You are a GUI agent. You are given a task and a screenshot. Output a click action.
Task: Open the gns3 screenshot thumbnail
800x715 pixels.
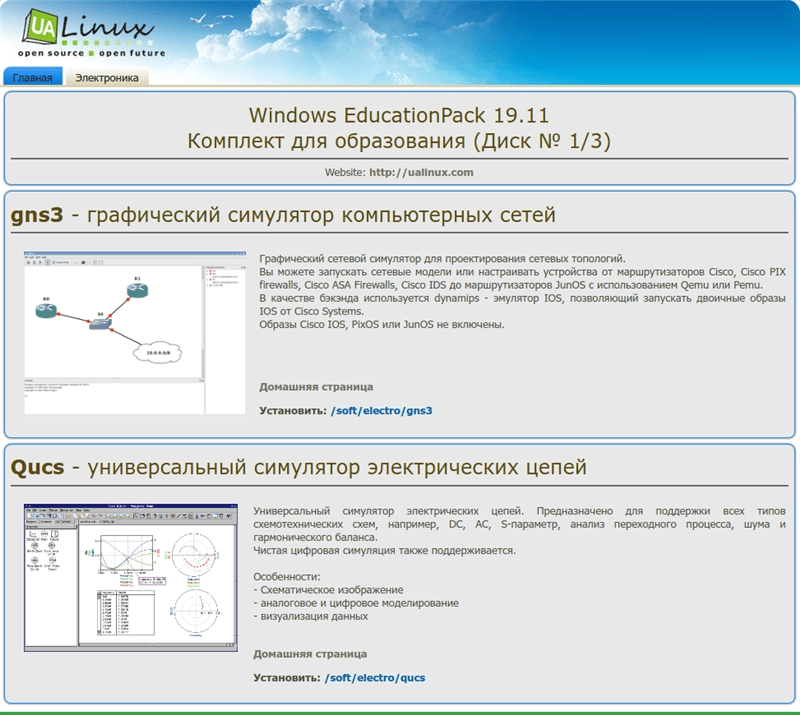tap(135, 332)
